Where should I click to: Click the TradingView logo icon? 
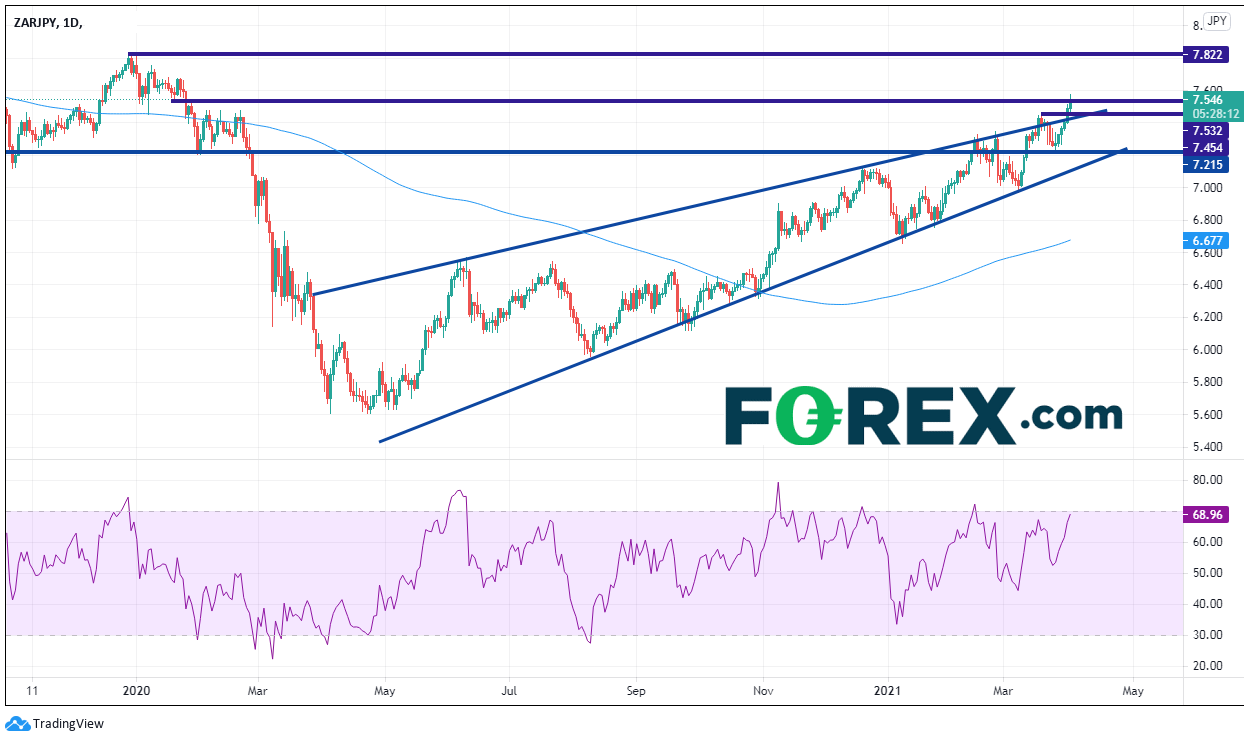[17, 723]
